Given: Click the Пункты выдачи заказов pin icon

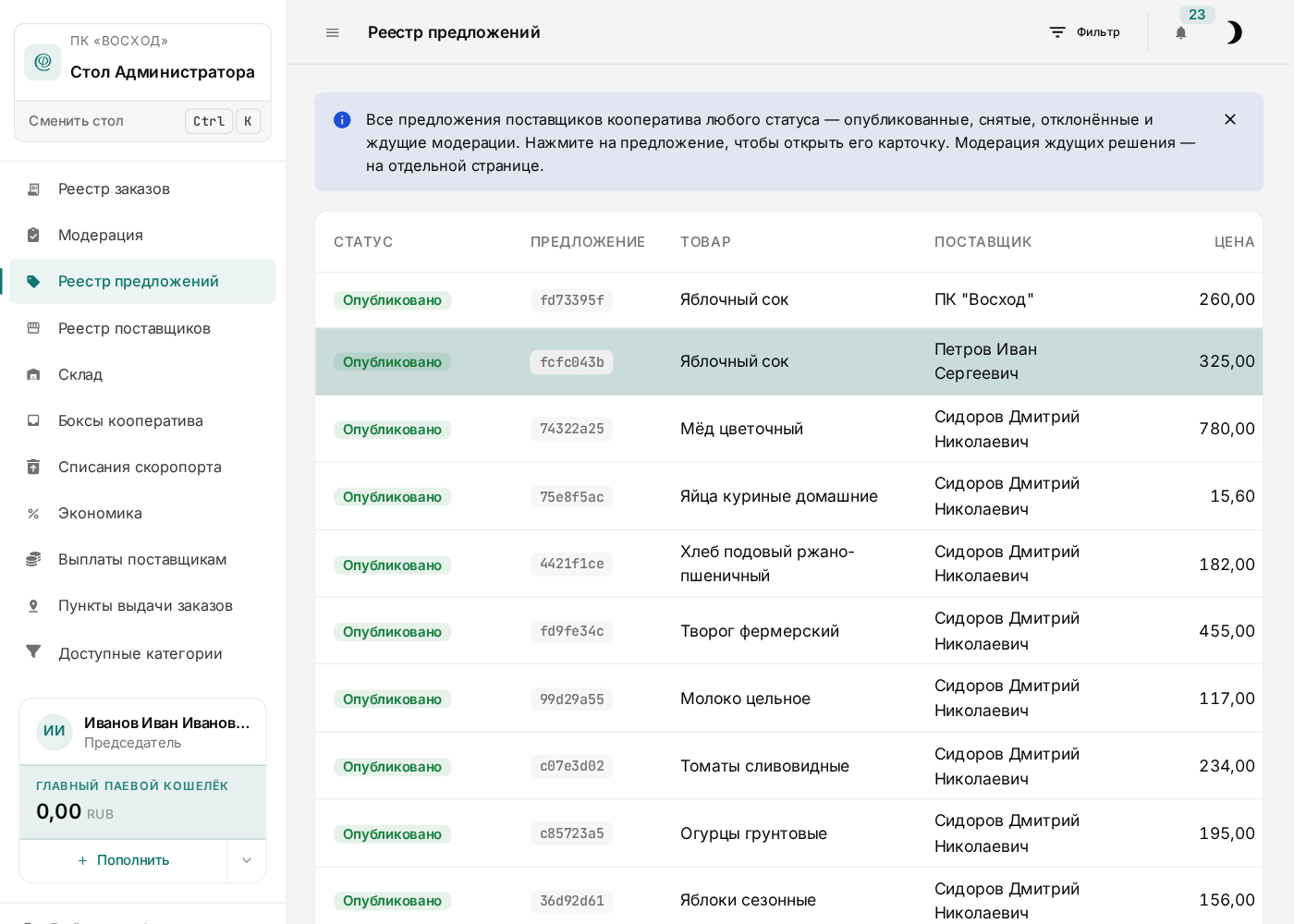Looking at the screenshot, I should [x=33, y=606].
